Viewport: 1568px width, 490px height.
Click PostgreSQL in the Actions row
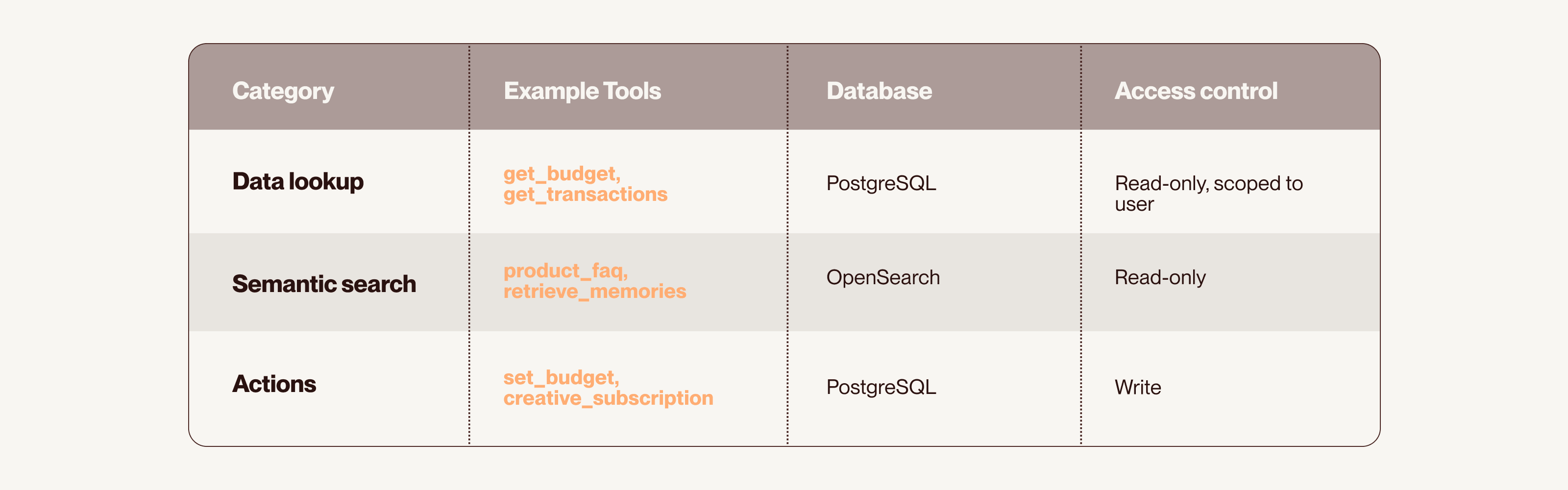[x=881, y=387]
